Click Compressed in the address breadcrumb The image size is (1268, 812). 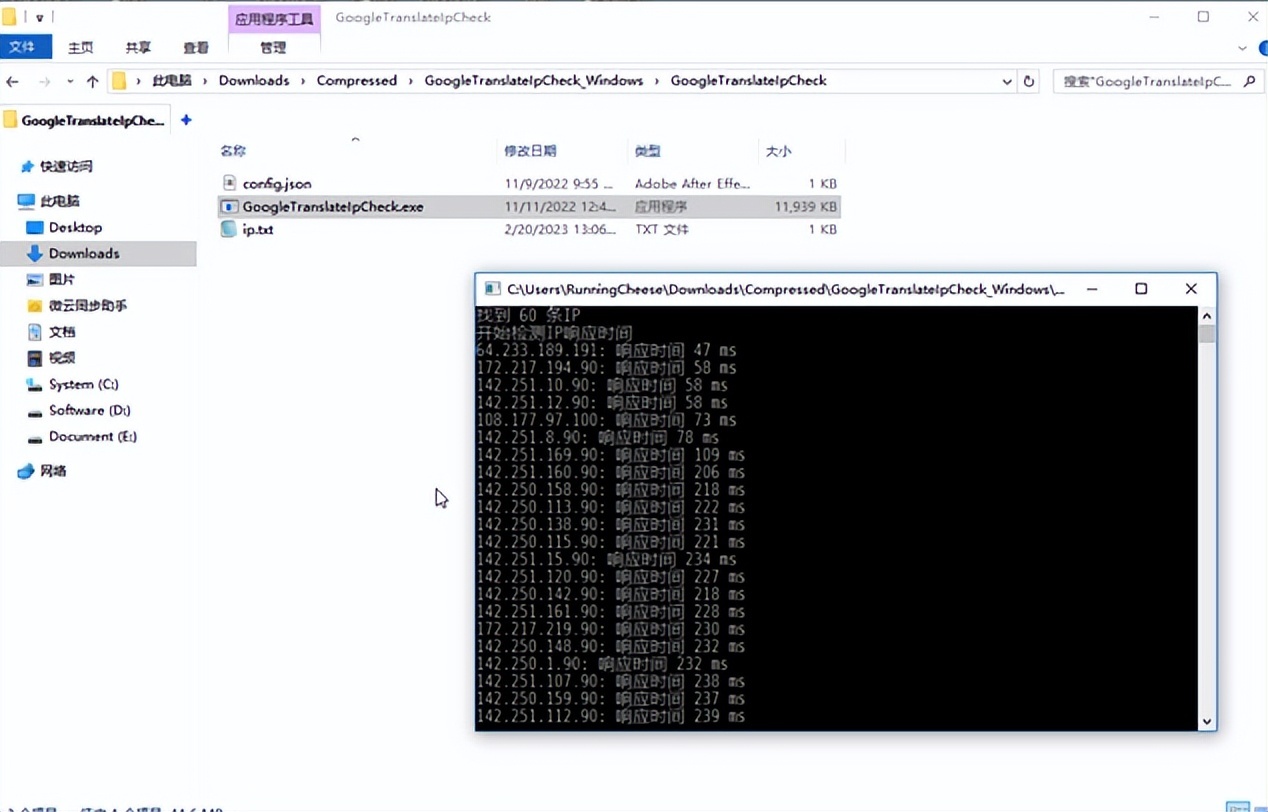(x=357, y=81)
